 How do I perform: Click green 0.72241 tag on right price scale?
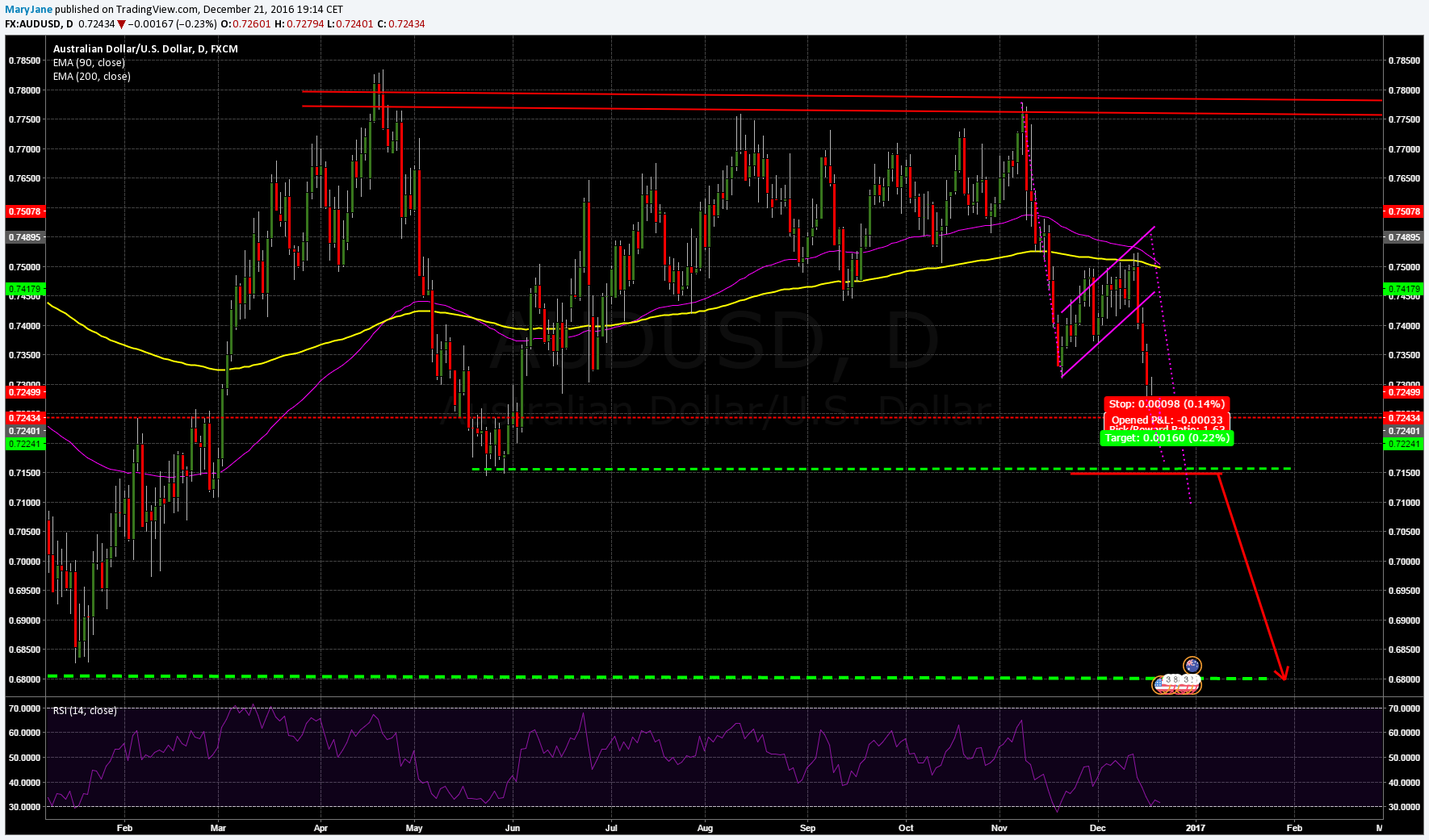click(1403, 445)
